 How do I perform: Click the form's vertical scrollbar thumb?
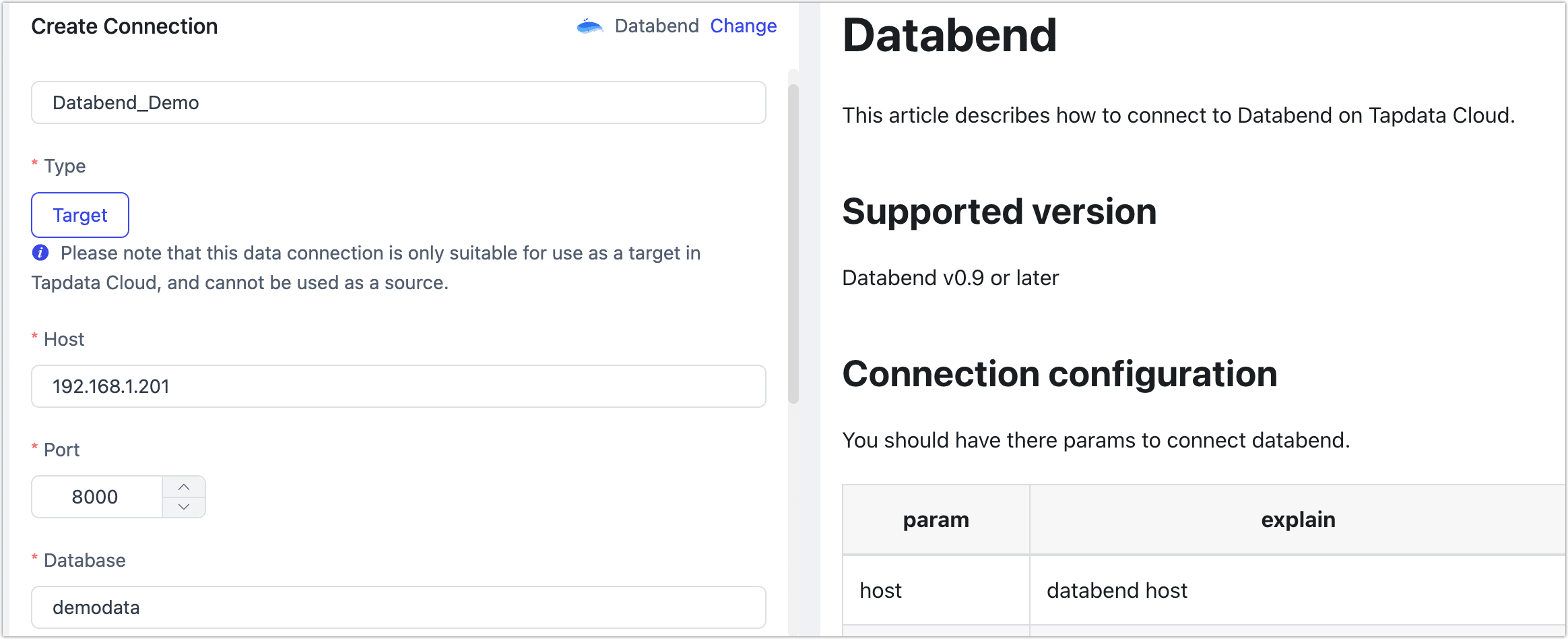click(x=793, y=243)
